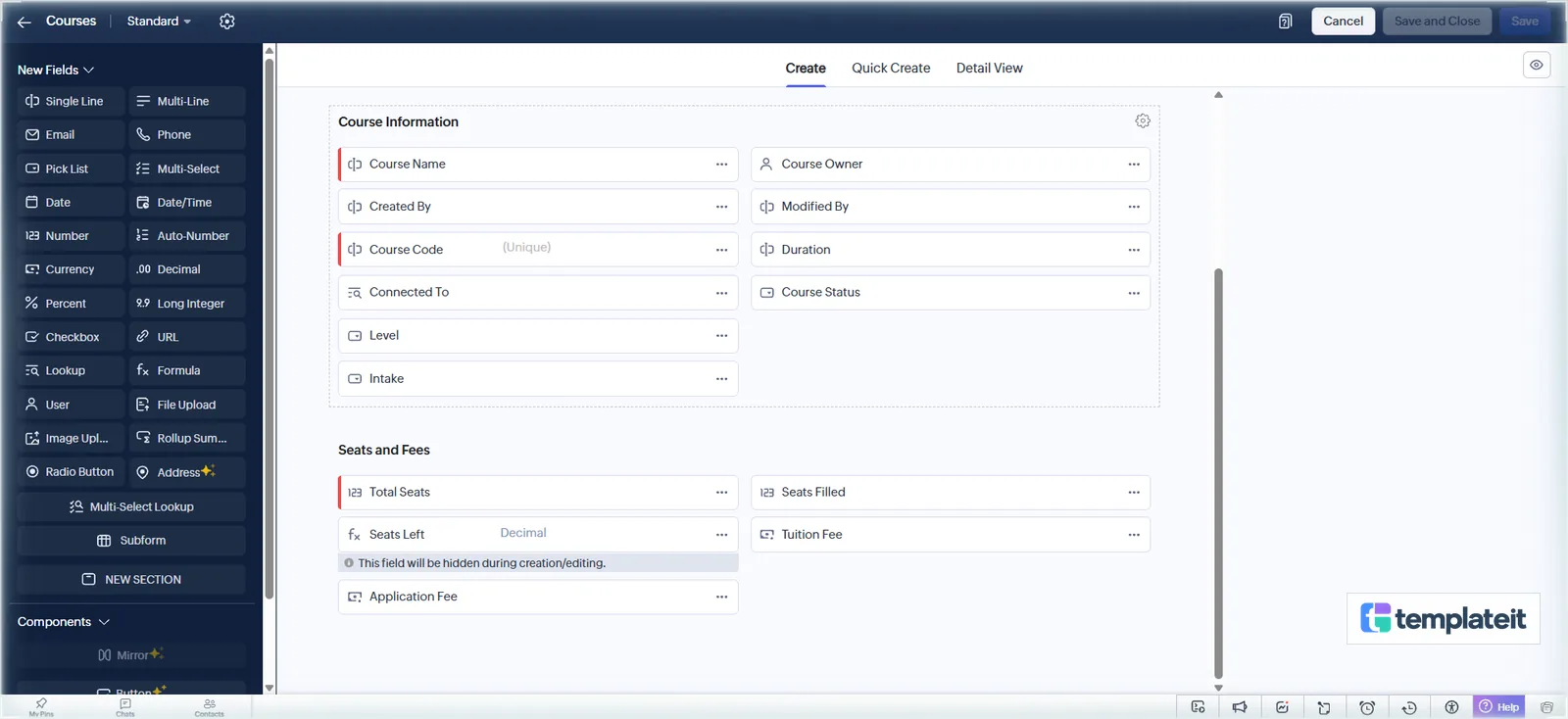The height and width of the screenshot is (719, 1568).
Task: Open the layout settings gear in header
Action: click(x=227, y=22)
